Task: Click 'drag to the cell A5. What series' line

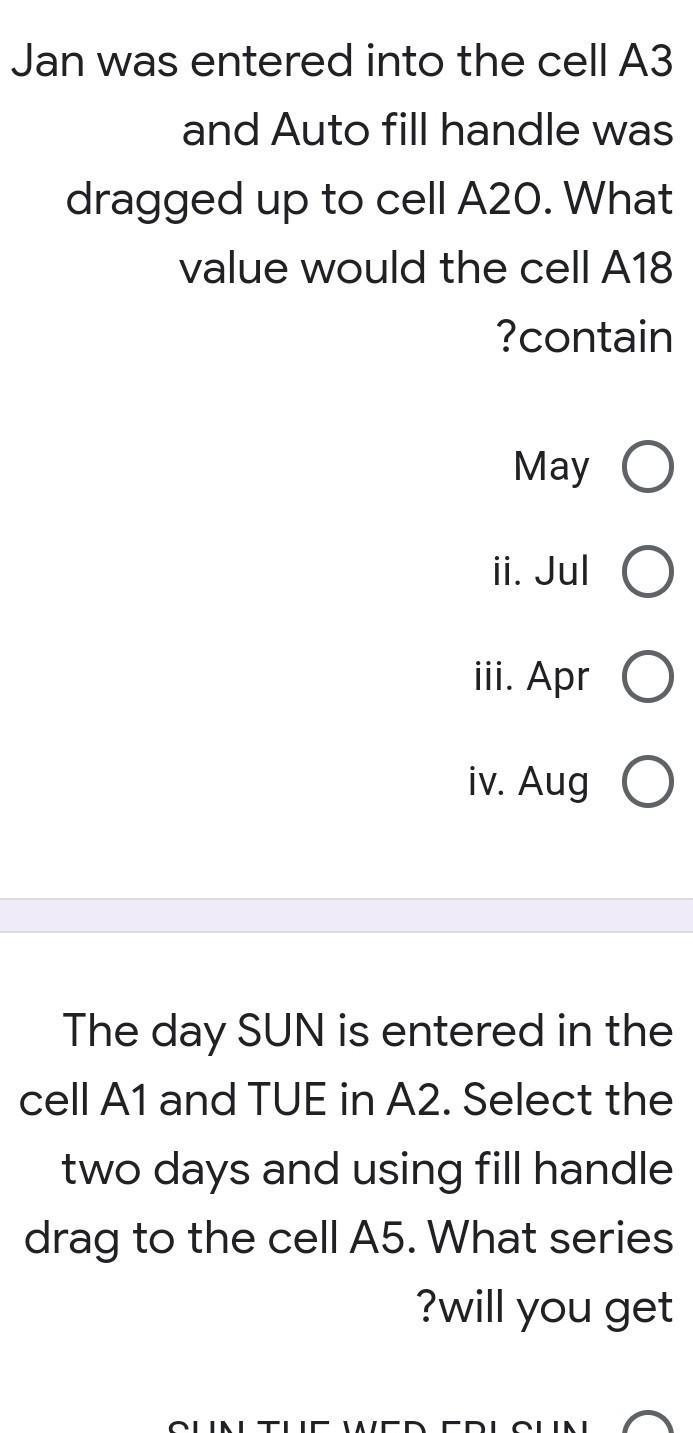Action: [x=348, y=1238]
